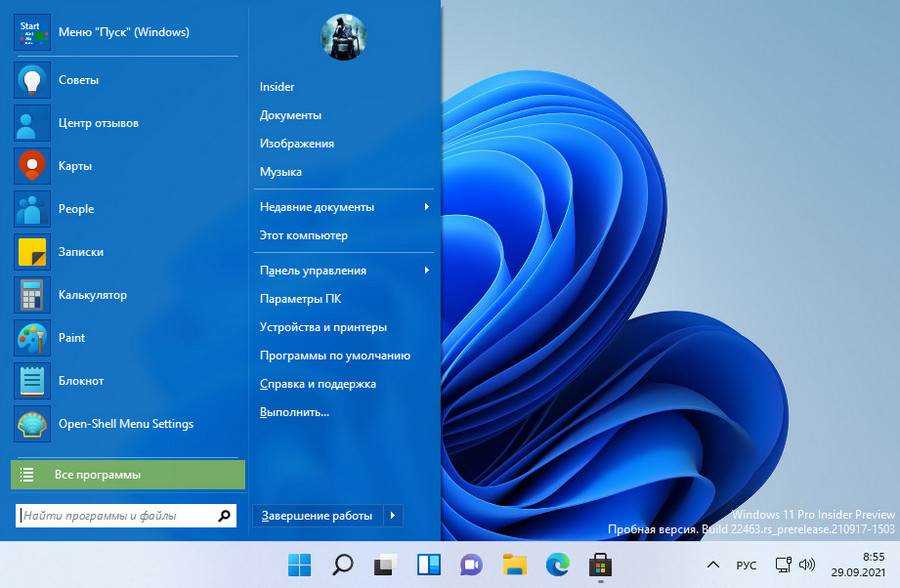Screen dimensions: 900x588
Task: Open the Open-Shell Menu Settings shell icon
Action: coord(32,424)
